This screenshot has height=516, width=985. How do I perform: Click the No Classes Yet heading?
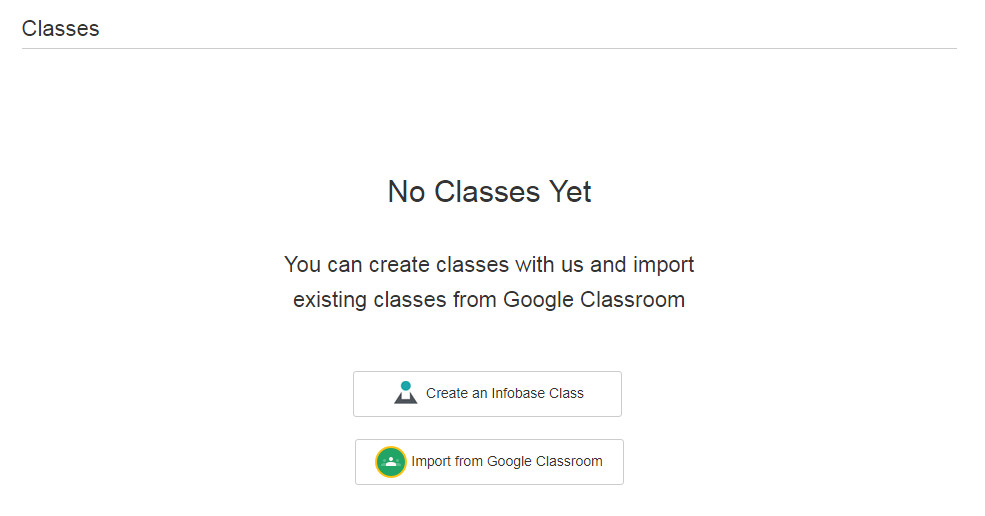tap(489, 191)
